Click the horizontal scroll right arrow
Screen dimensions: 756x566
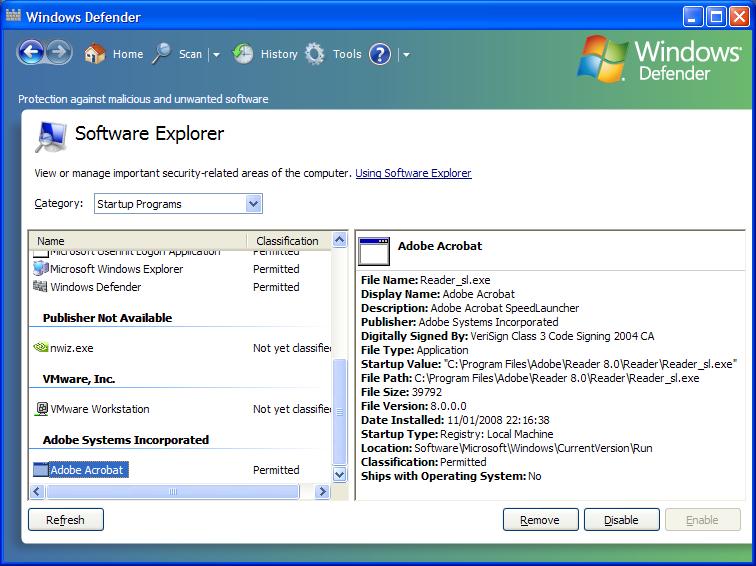coord(322,492)
